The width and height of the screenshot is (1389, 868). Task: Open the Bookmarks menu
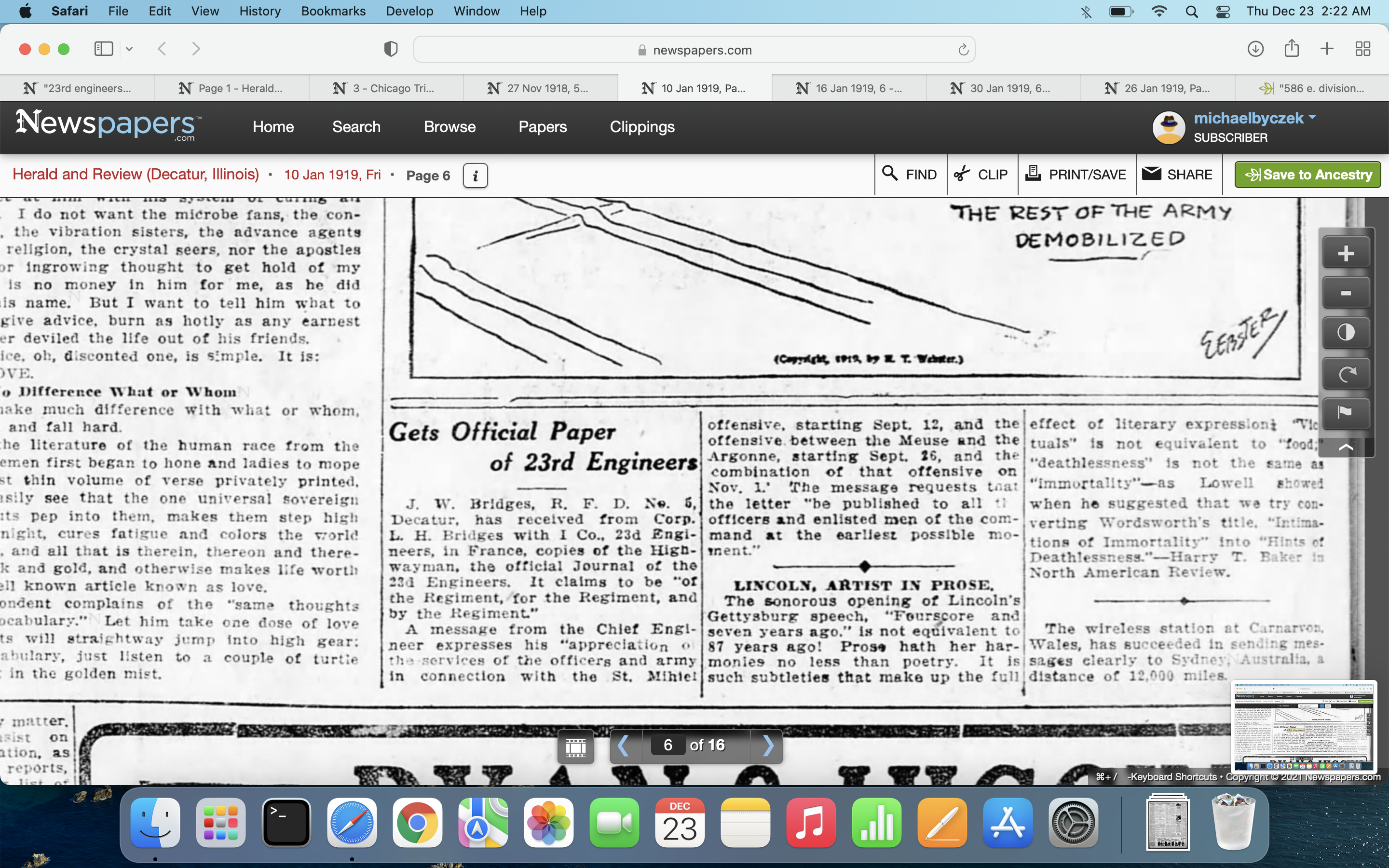[333, 11]
